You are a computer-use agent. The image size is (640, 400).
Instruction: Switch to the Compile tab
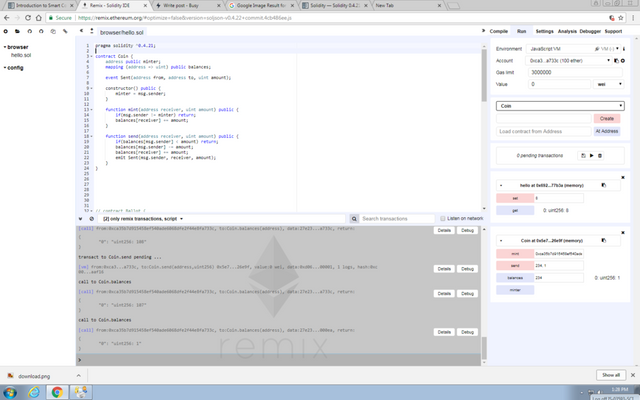coord(498,31)
